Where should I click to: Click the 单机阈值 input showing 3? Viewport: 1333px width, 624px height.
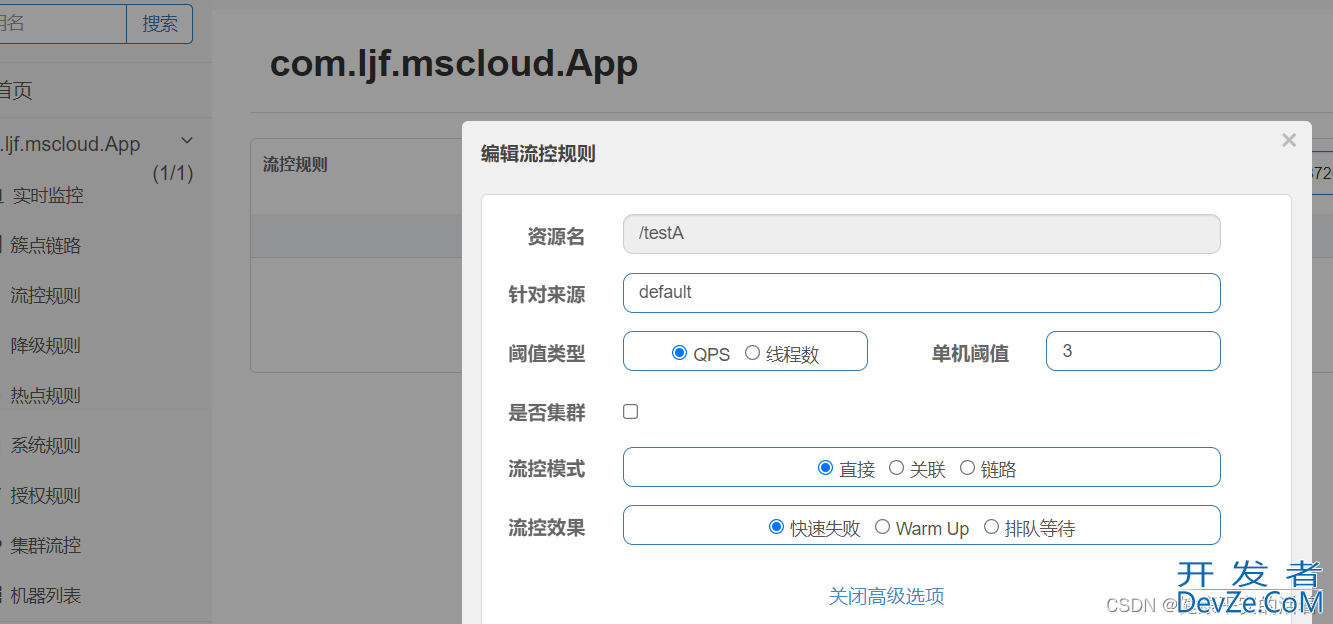[1133, 351]
